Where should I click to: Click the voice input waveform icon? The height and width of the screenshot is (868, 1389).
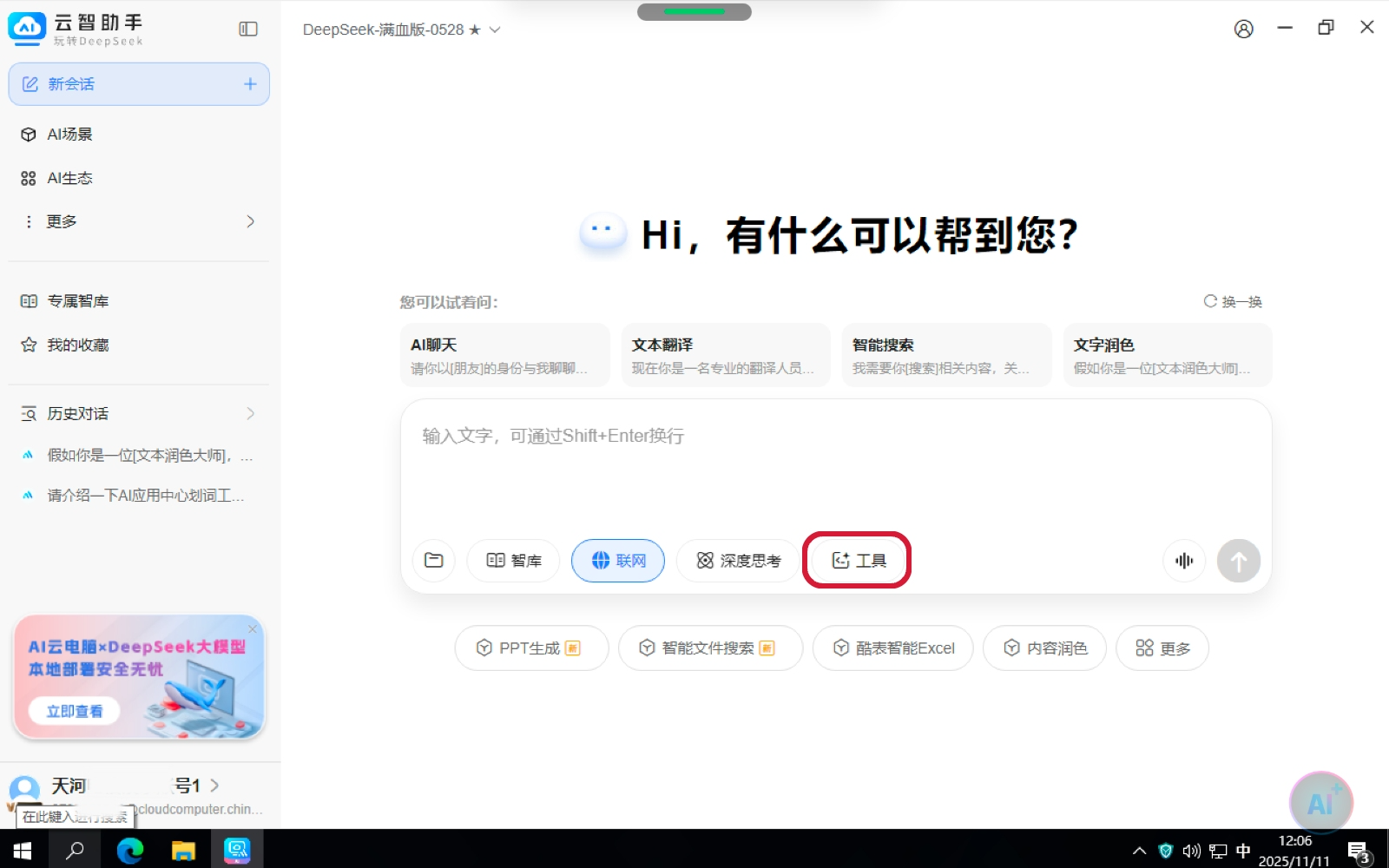(x=1184, y=561)
